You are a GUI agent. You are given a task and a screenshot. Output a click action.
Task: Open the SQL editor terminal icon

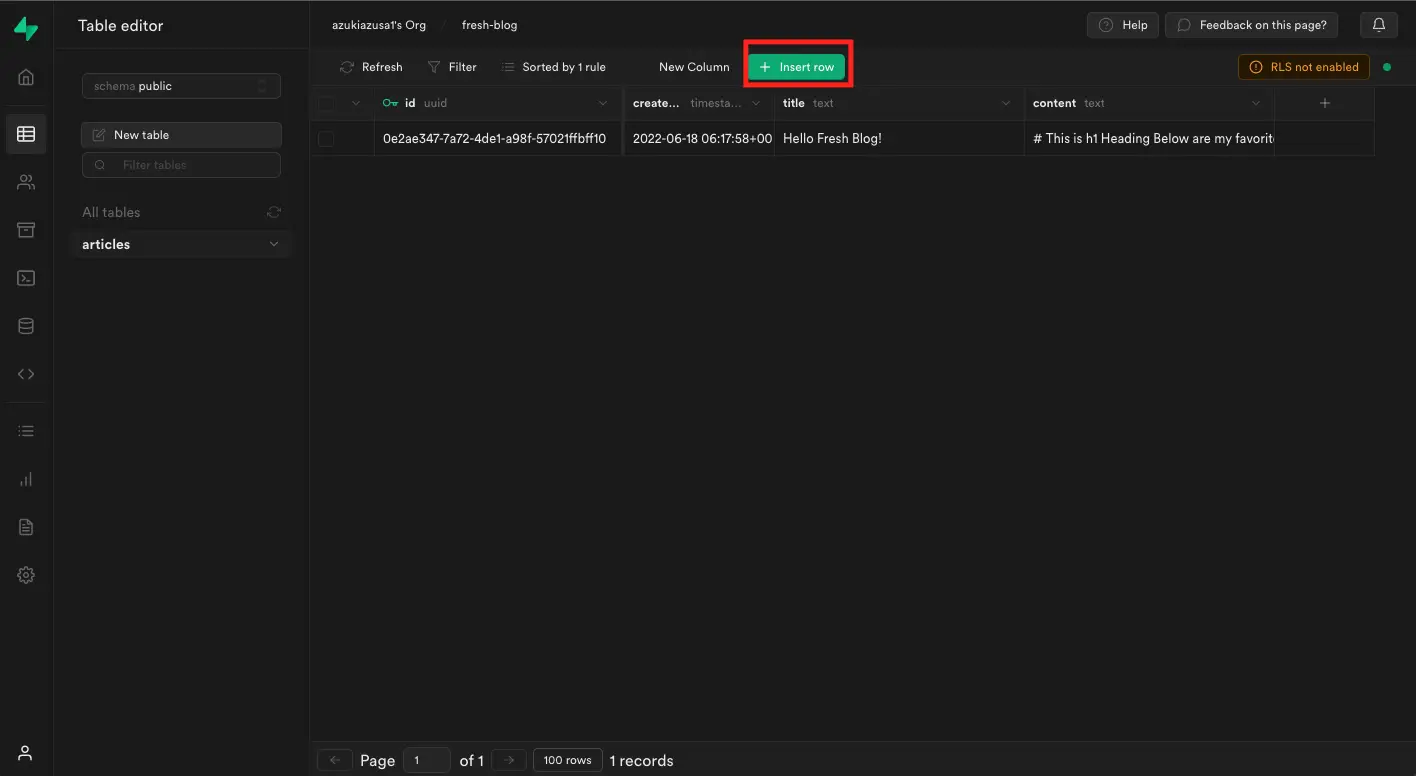tap(26, 278)
